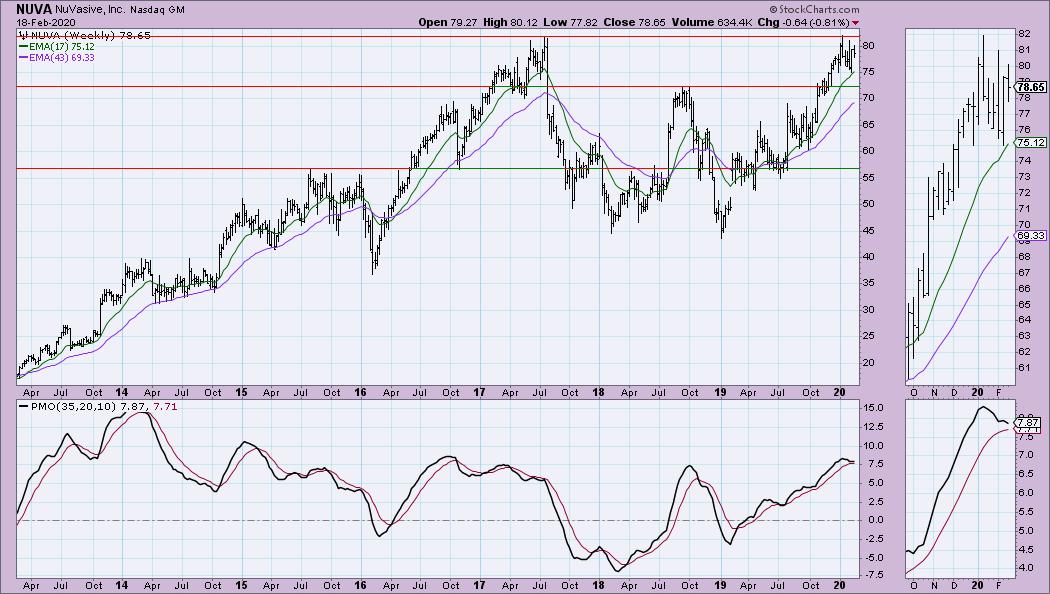Click the green line swatch before EMA(17)
The width and height of the screenshot is (1050, 594).
click(23, 47)
